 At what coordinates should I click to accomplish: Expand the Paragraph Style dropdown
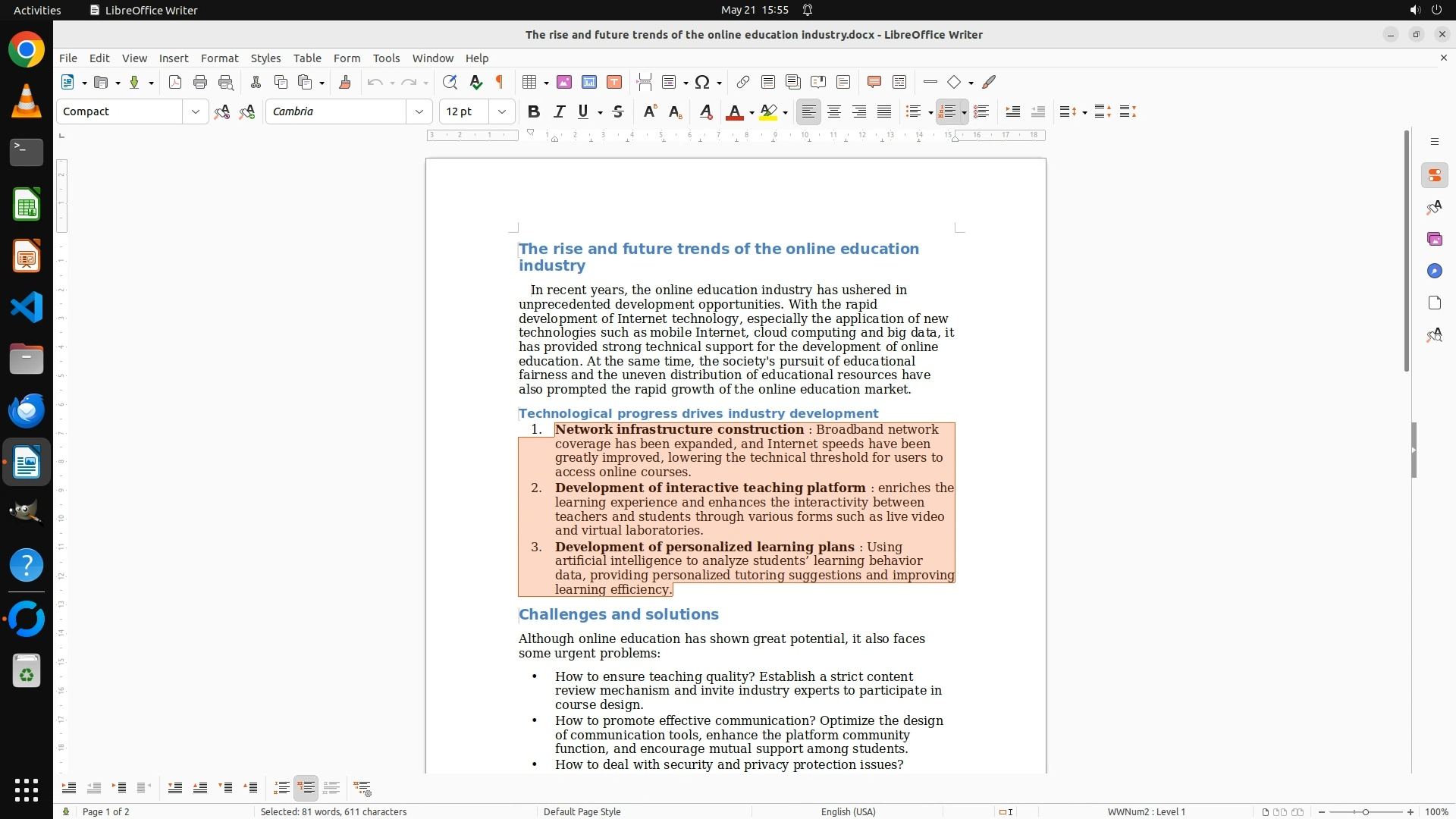[195, 111]
